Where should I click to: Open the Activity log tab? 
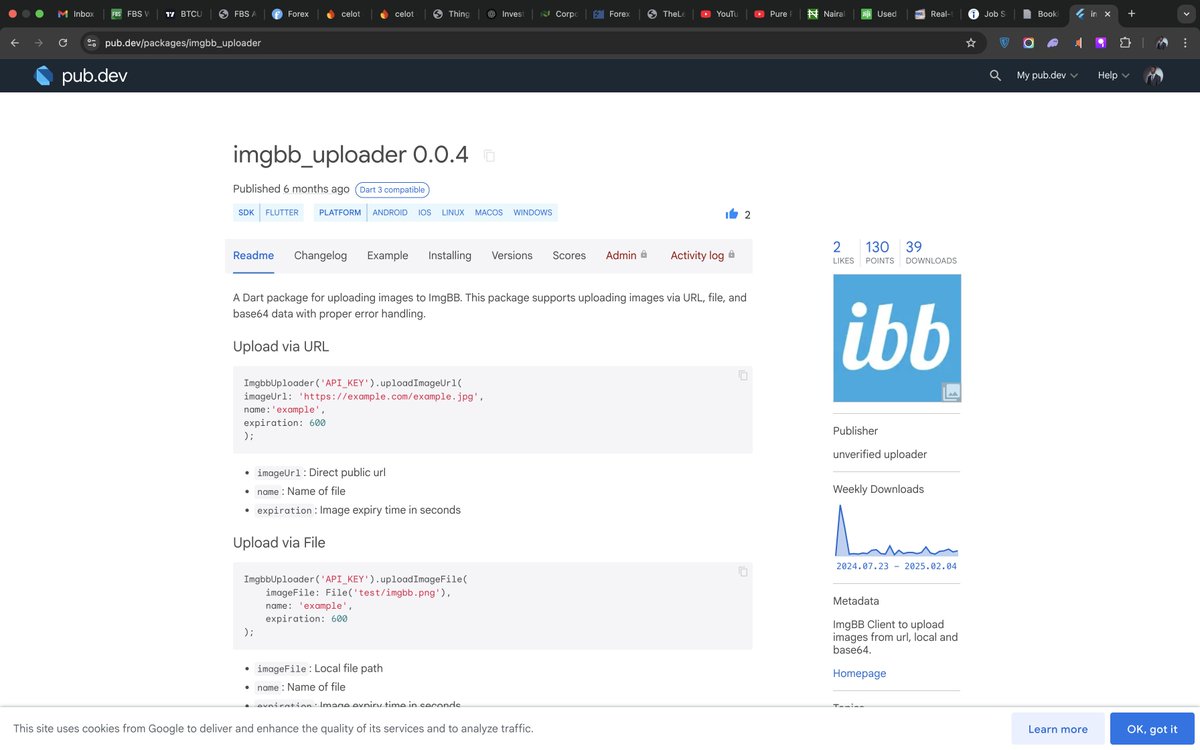point(703,256)
